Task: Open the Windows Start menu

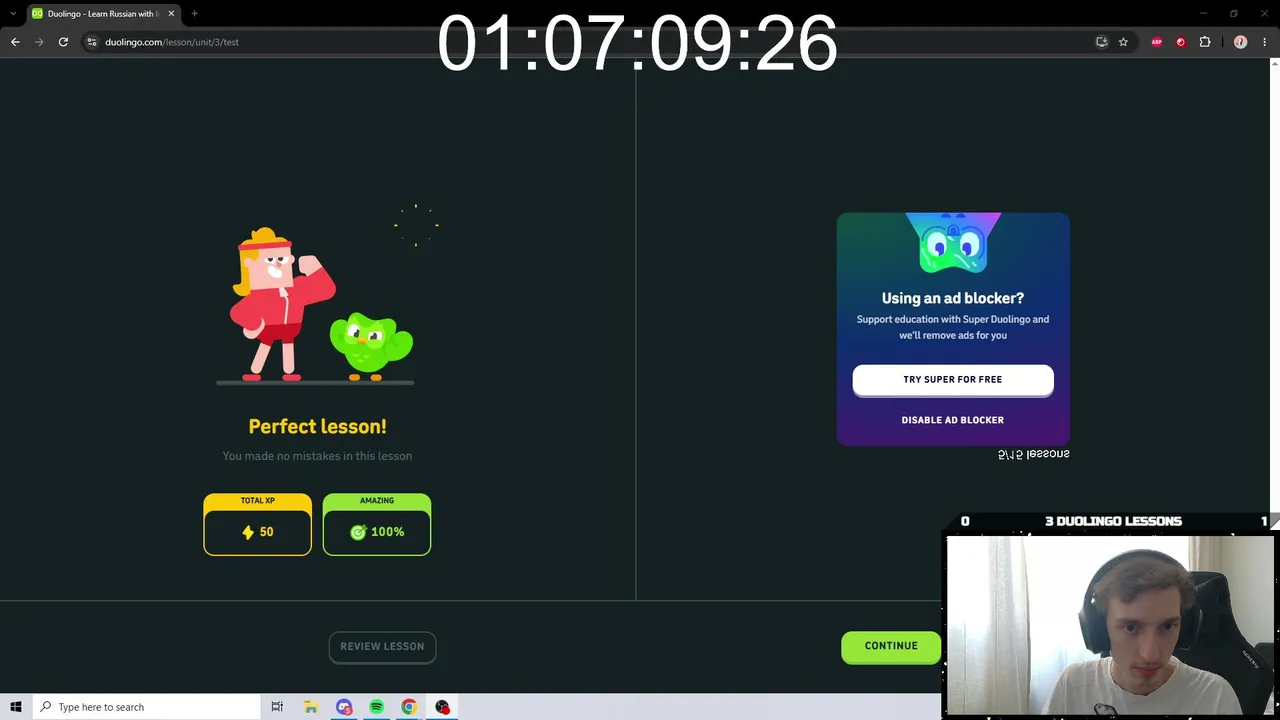Action: pos(16,707)
